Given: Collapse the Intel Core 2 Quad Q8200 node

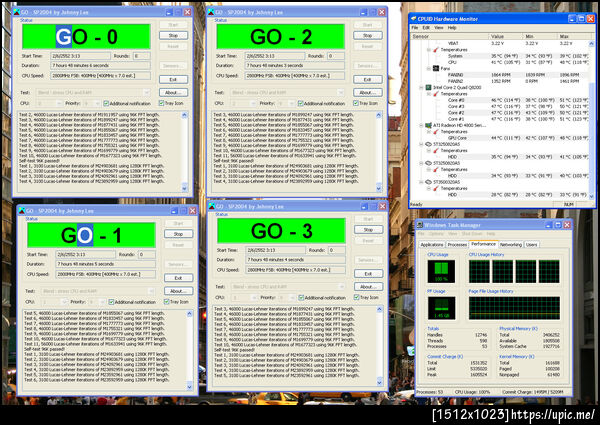Looking at the screenshot, I should 421,88.
